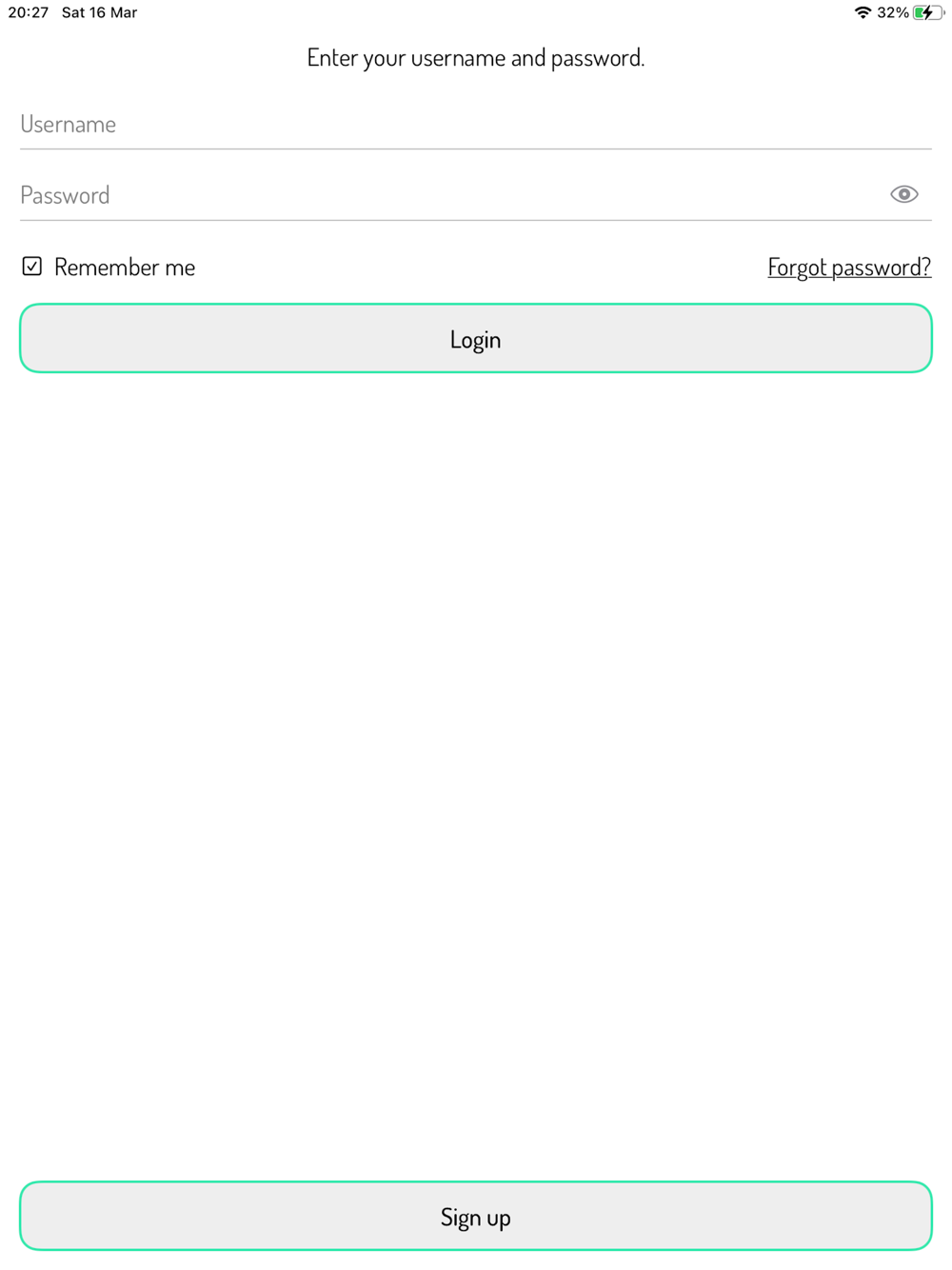The image size is (952, 1270).
Task: Click the Enter your username and password heading
Action: point(476,58)
